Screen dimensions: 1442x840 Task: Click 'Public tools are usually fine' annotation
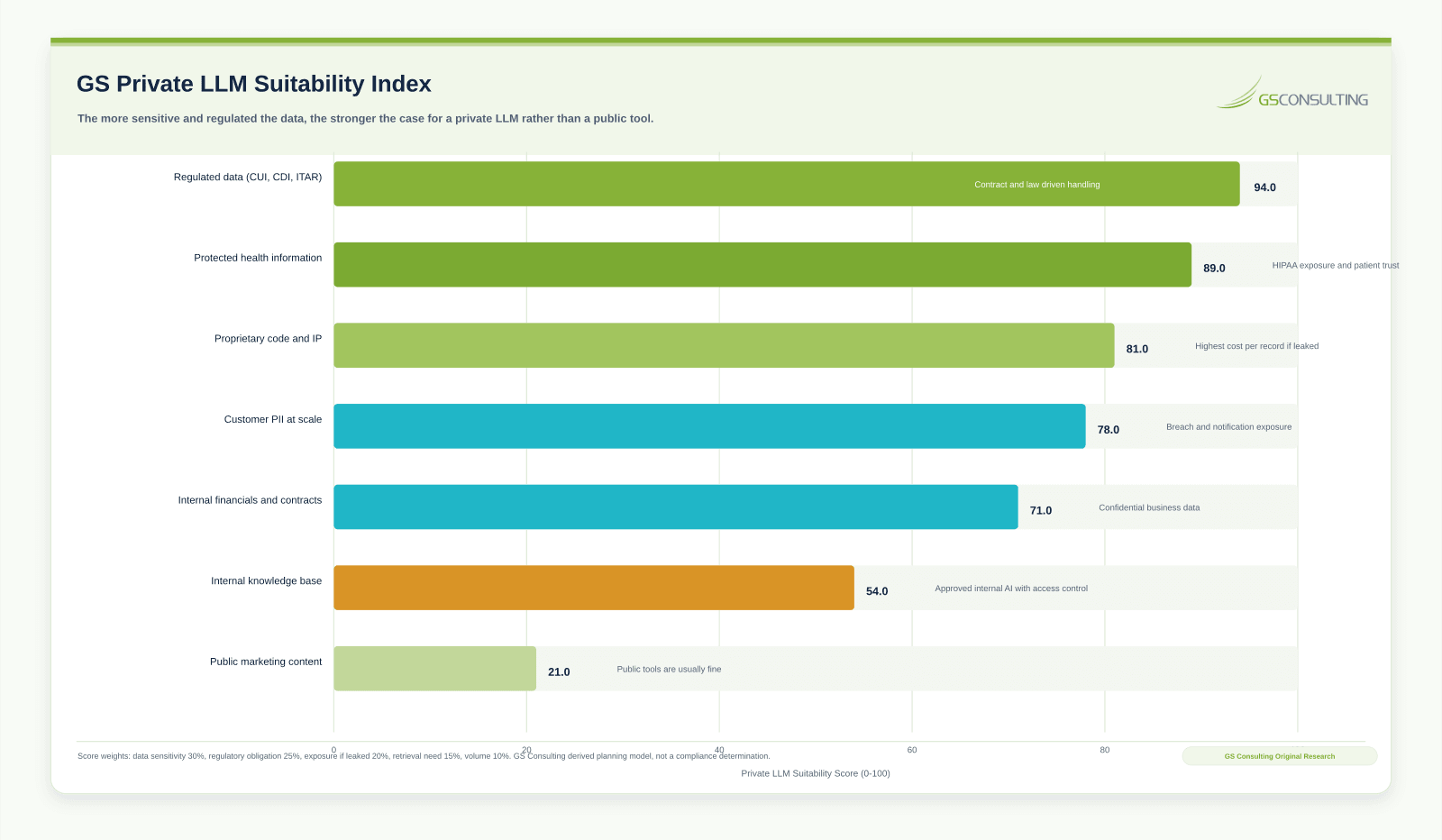point(669,670)
